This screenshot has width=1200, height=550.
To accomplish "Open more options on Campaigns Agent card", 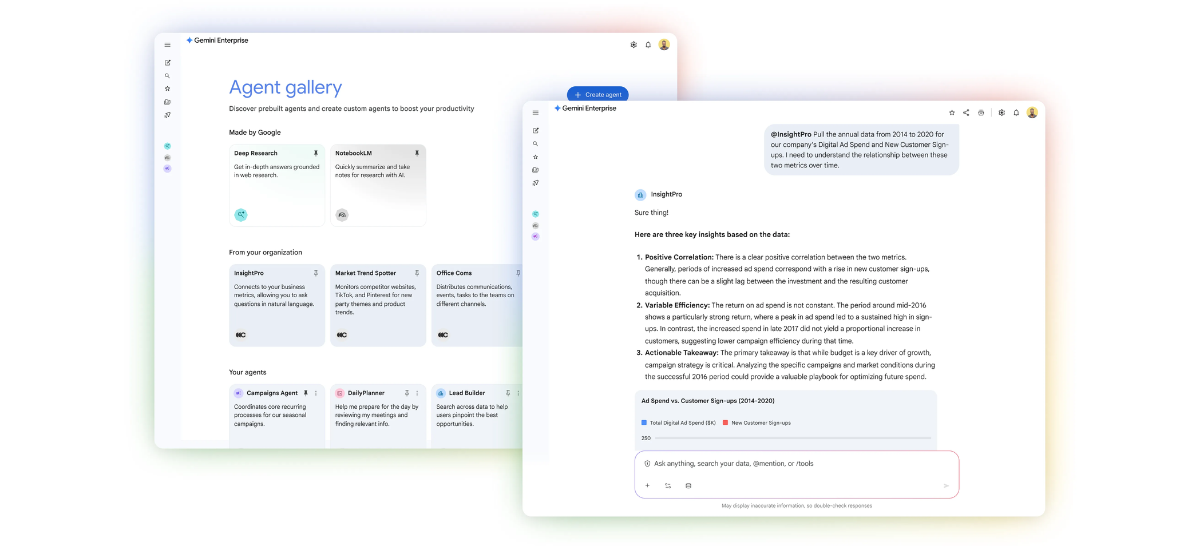I will point(317,393).
